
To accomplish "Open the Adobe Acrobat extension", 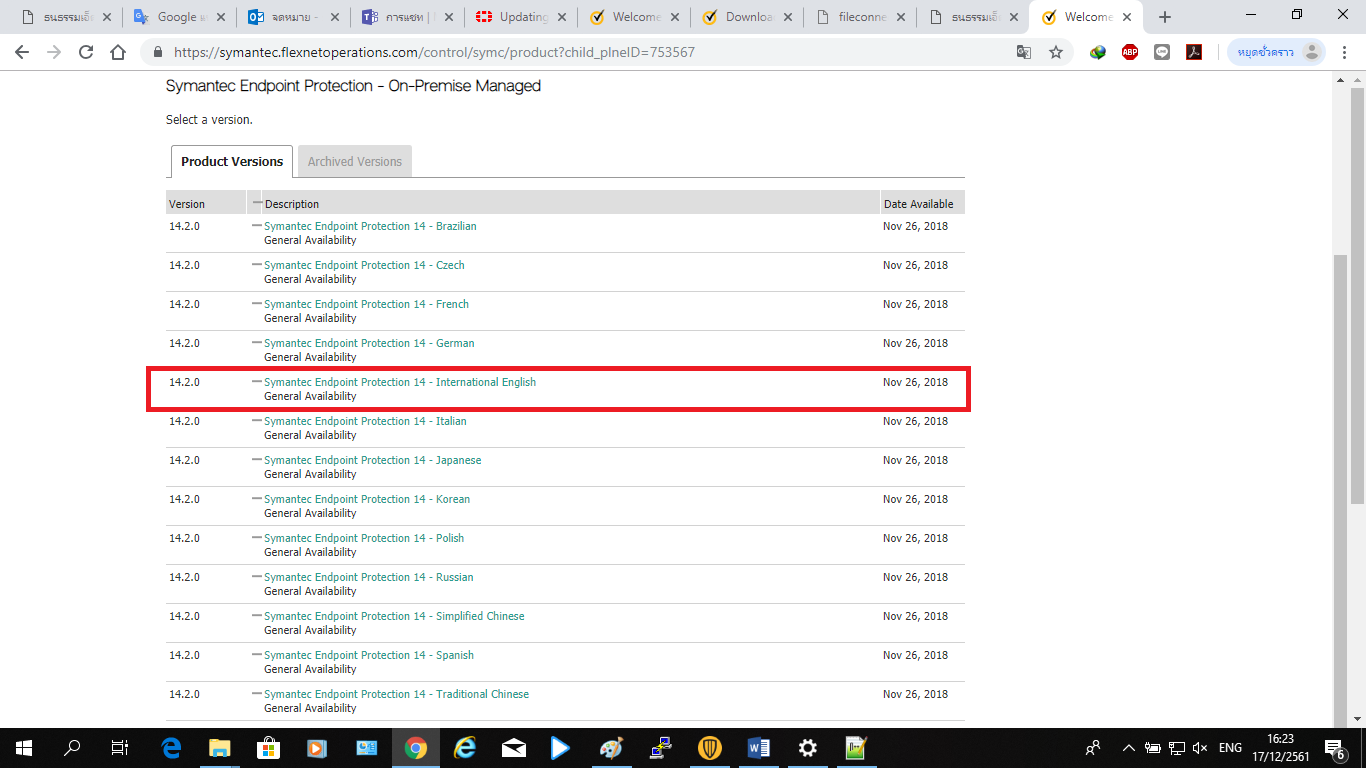I will (x=1194, y=53).
